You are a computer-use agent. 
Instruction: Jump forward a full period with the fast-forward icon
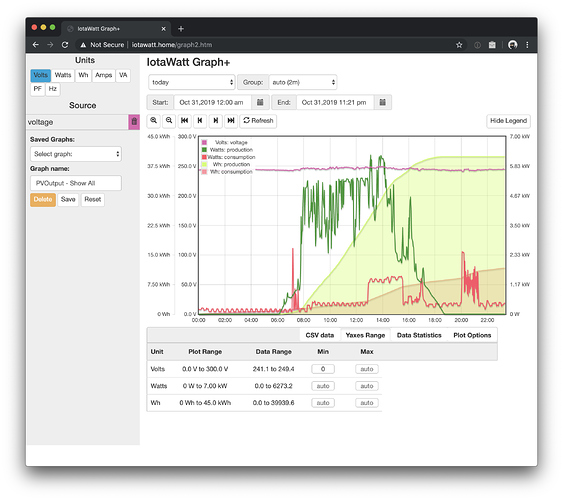231,121
